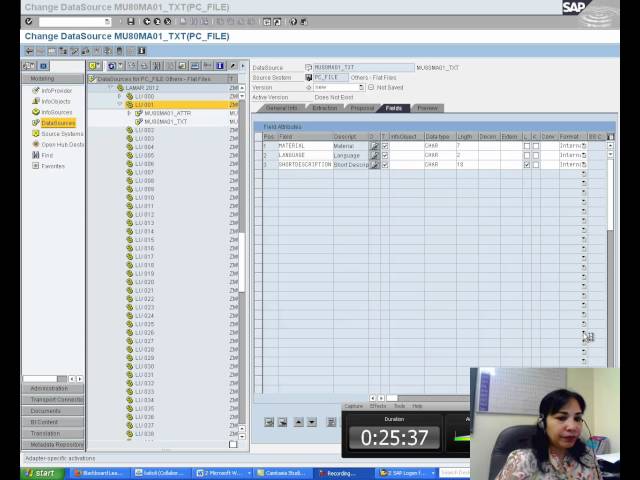Switch to the Preview tab
This screenshot has width=640, height=480.
427,108
